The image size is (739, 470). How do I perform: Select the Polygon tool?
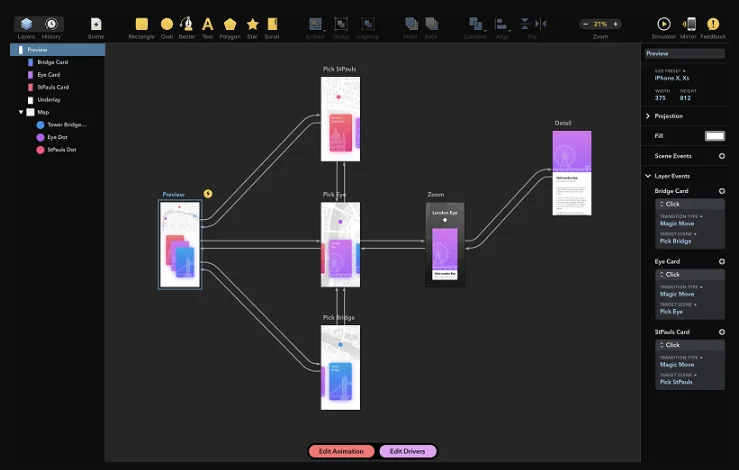(x=230, y=24)
